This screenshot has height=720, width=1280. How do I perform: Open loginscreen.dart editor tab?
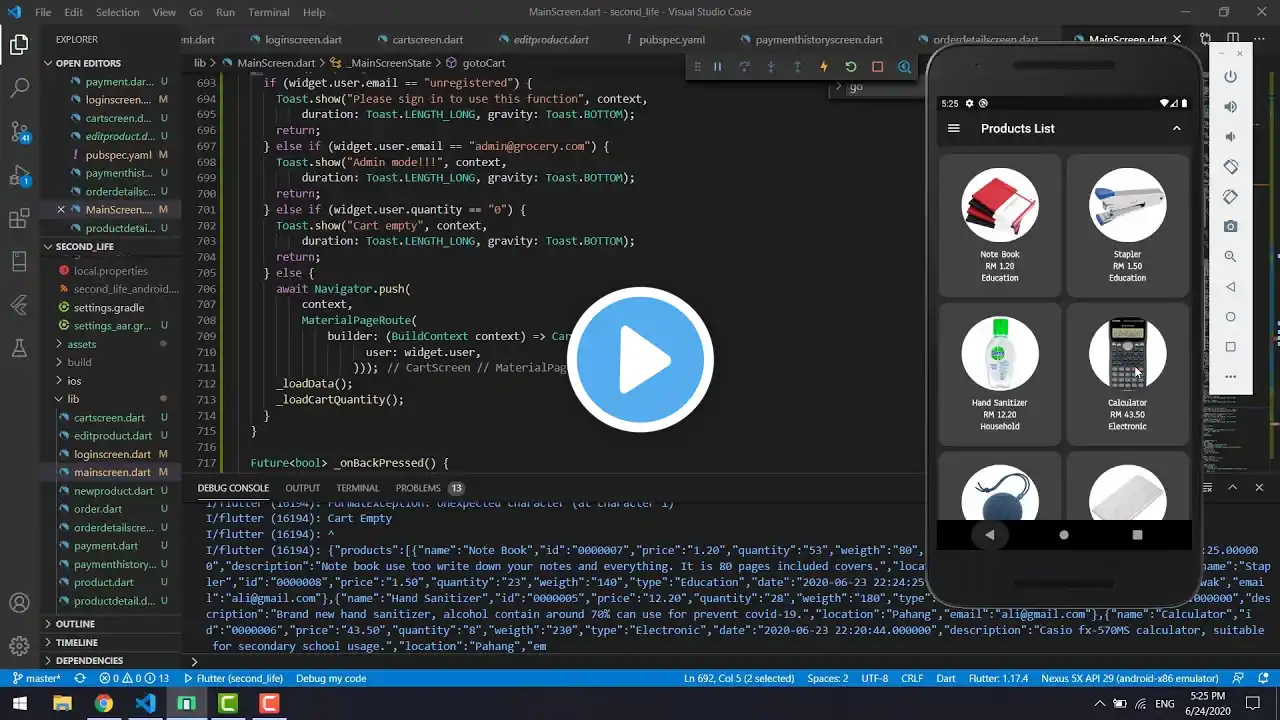click(303, 40)
